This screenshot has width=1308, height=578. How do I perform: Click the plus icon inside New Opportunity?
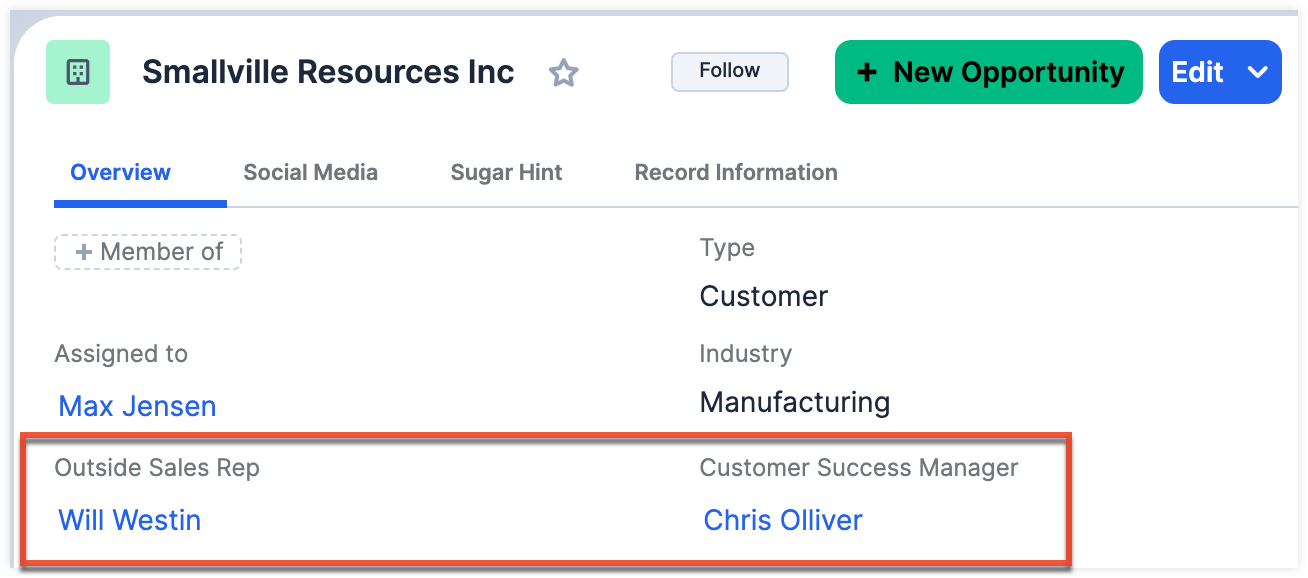tap(867, 72)
